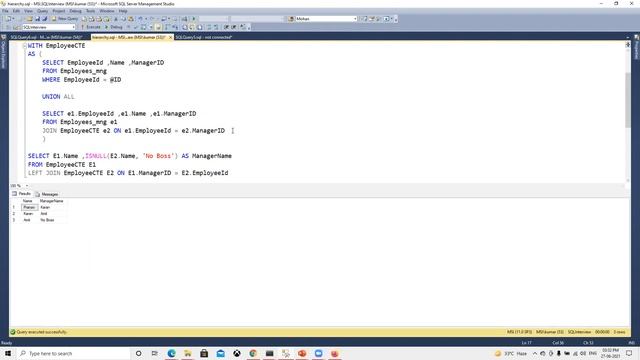
Task: Open Microsoft Edge from taskbar
Action: (x=171, y=353)
